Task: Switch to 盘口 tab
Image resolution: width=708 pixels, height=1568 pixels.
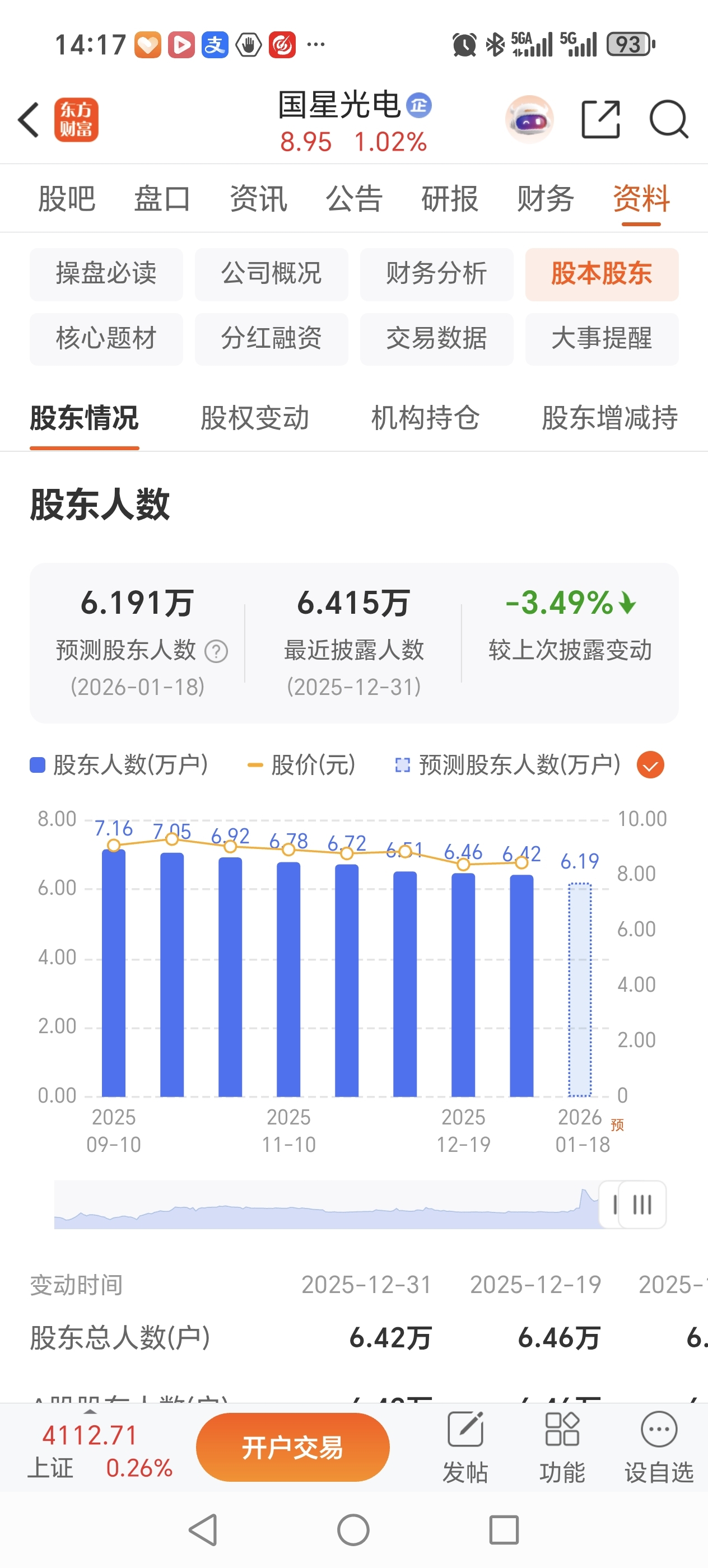Action: (x=162, y=198)
